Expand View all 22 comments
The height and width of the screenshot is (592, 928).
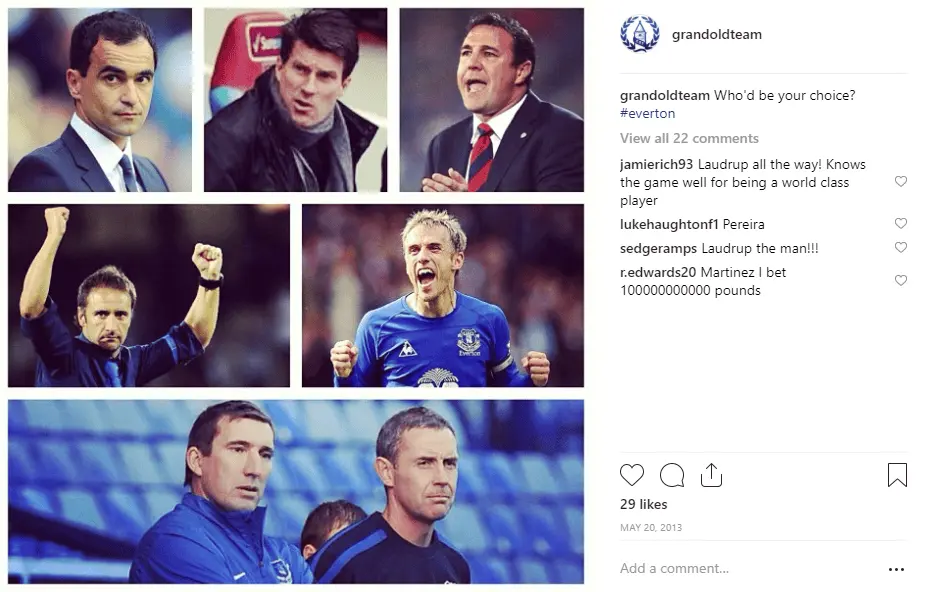point(689,138)
